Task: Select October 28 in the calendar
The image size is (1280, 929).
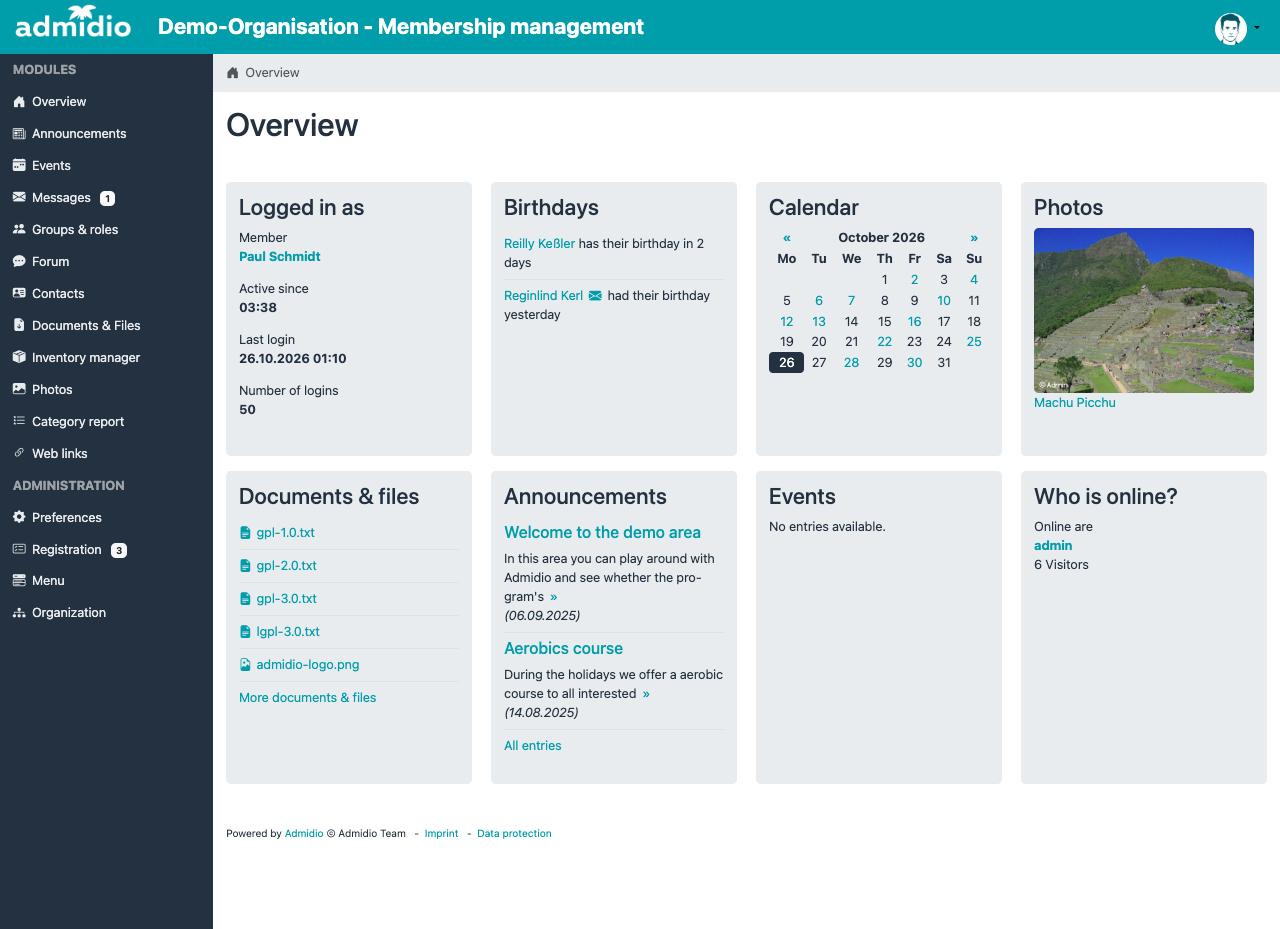Action: coord(851,363)
